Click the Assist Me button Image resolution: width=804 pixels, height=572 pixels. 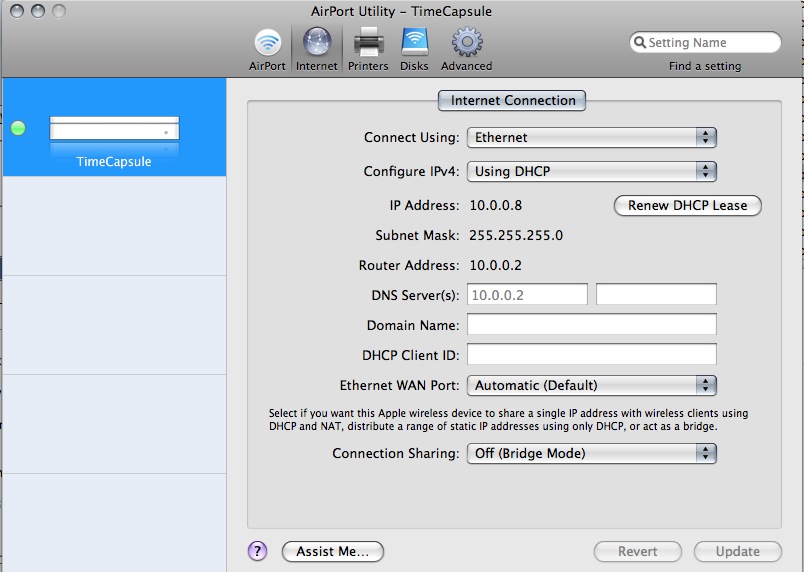pyautogui.click(x=333, y=551)
